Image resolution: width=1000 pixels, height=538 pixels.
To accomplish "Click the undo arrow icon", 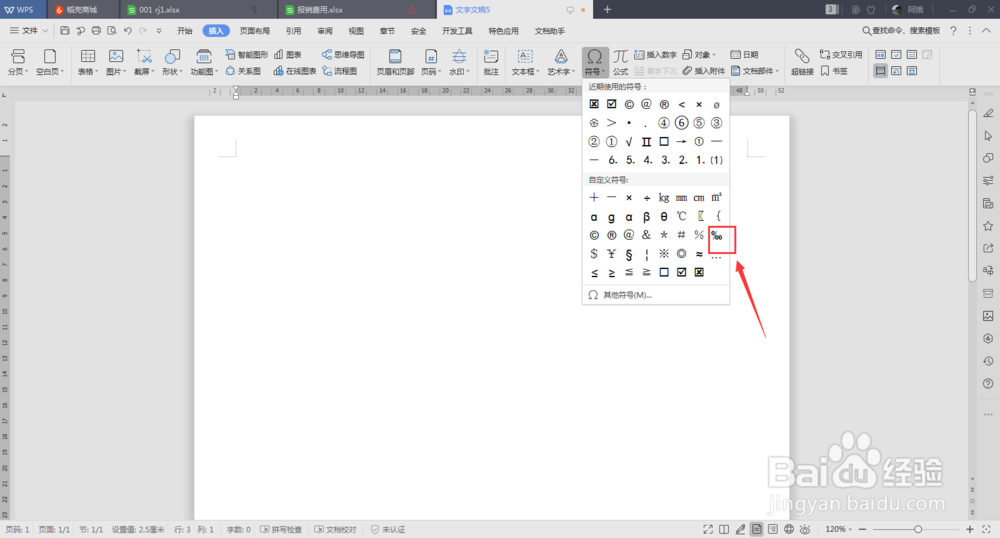I will point(128,31).
